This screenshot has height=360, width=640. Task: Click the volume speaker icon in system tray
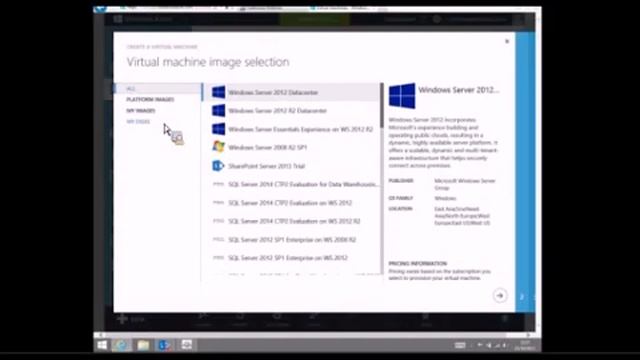[x=489, y=345]
